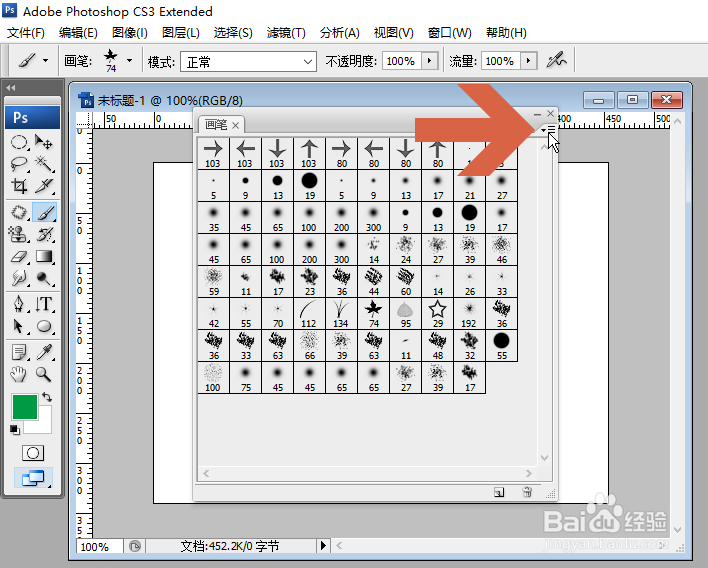Image resolution: width=708 pixels, height=568 pixels.
Task: Open the 窗口(W) menu
Action: [449, 33]
